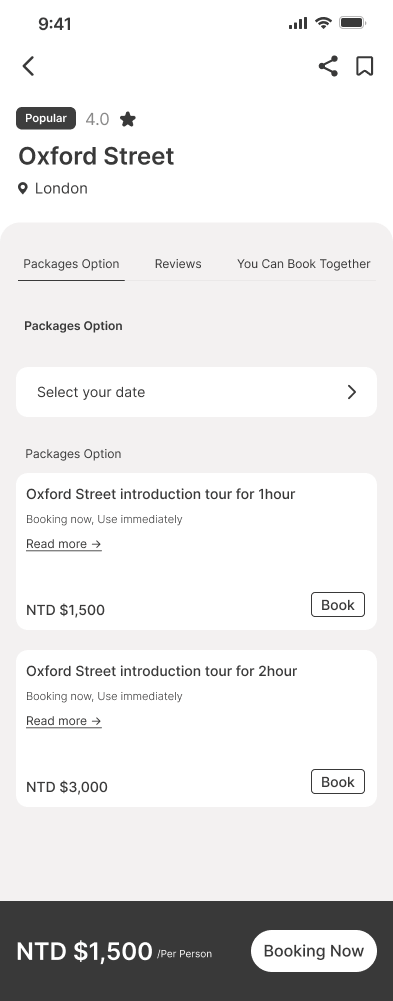This screenshot has width=393, height=1001.
Task: Tap the London location pin icon
Action: [22, 188]
